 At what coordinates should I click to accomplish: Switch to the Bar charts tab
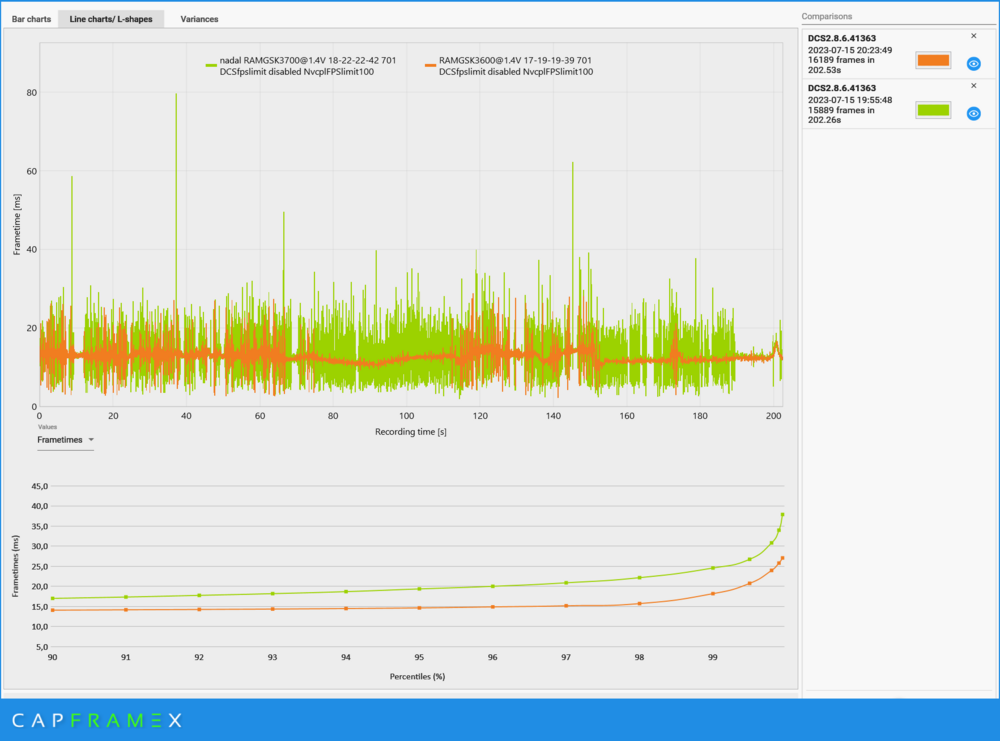31,18
